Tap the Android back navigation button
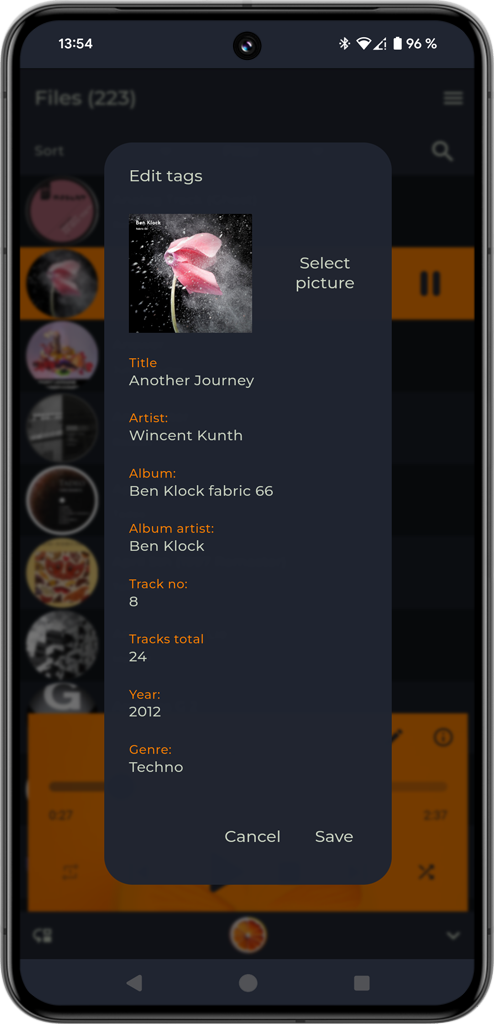 (134, 983)
